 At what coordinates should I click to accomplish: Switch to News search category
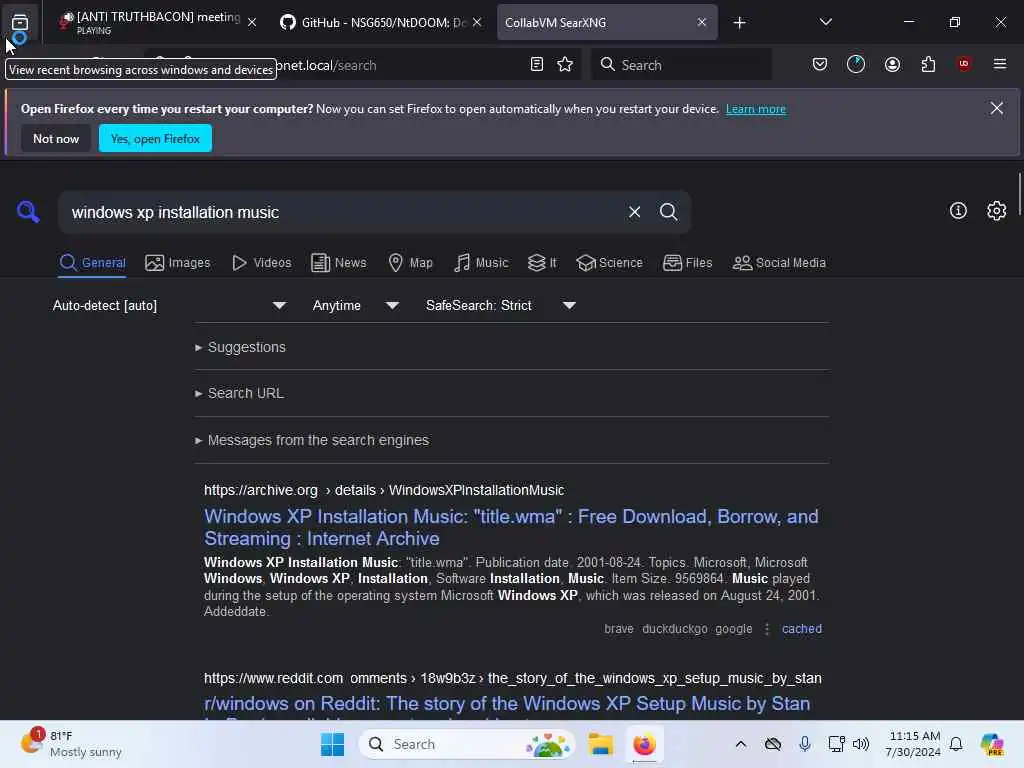pos(338,263)
